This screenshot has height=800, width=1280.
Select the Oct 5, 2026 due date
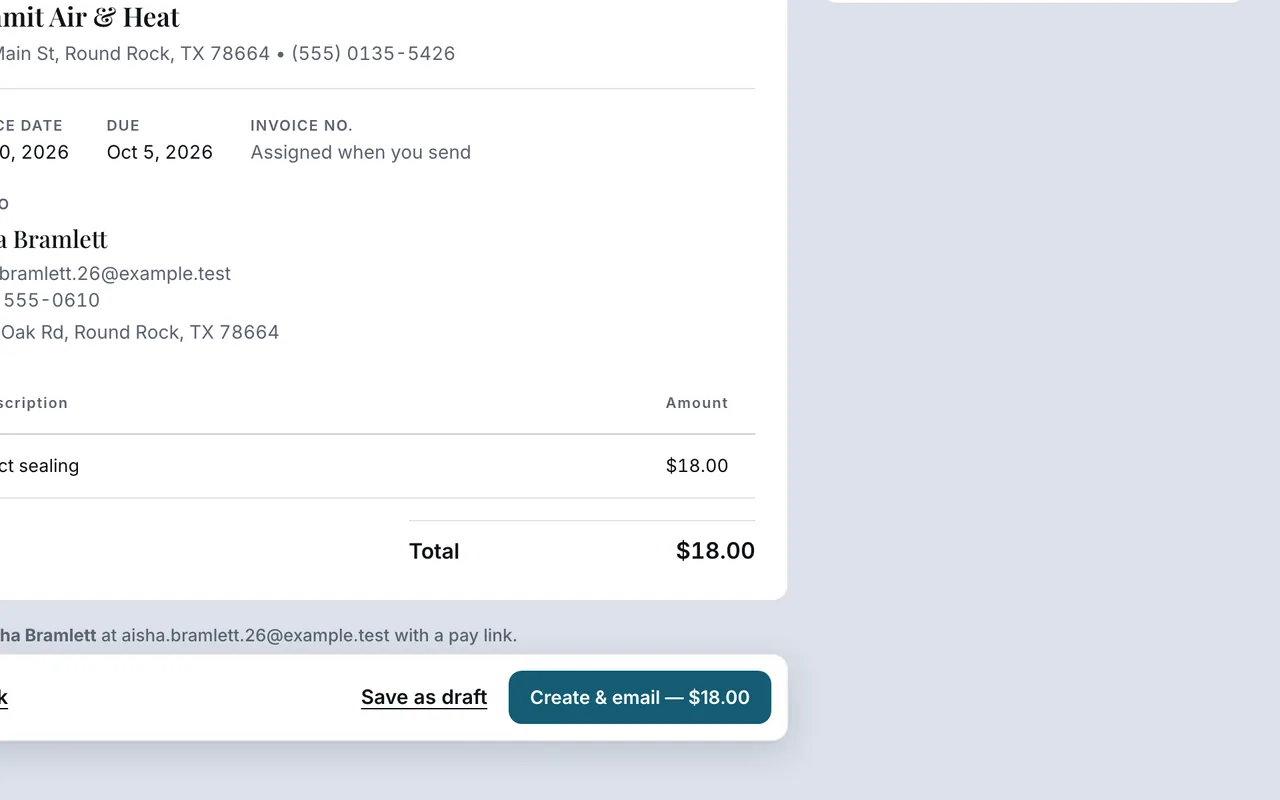(x=160, y=152)
